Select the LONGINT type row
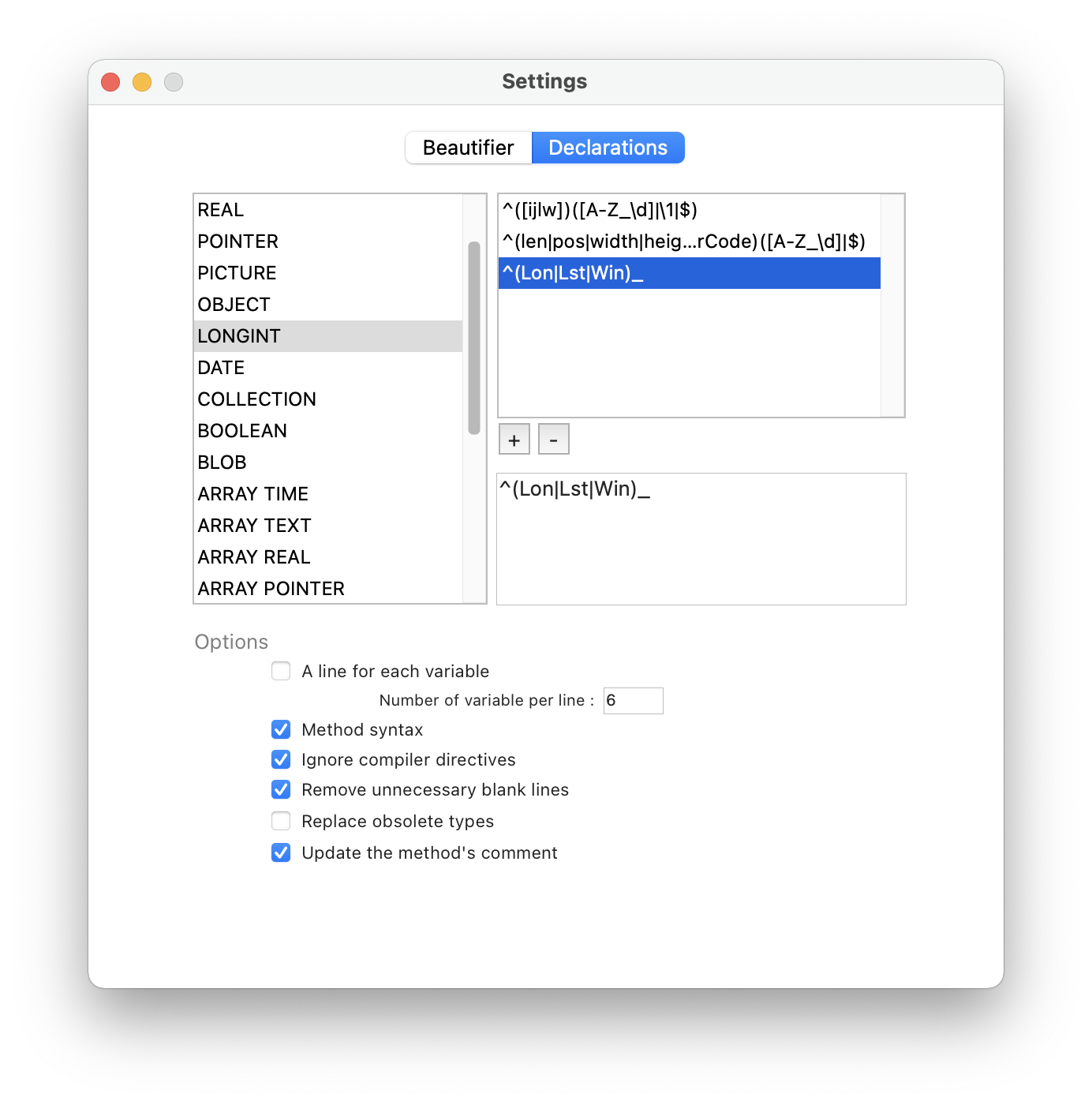 [x=328, y=336]
